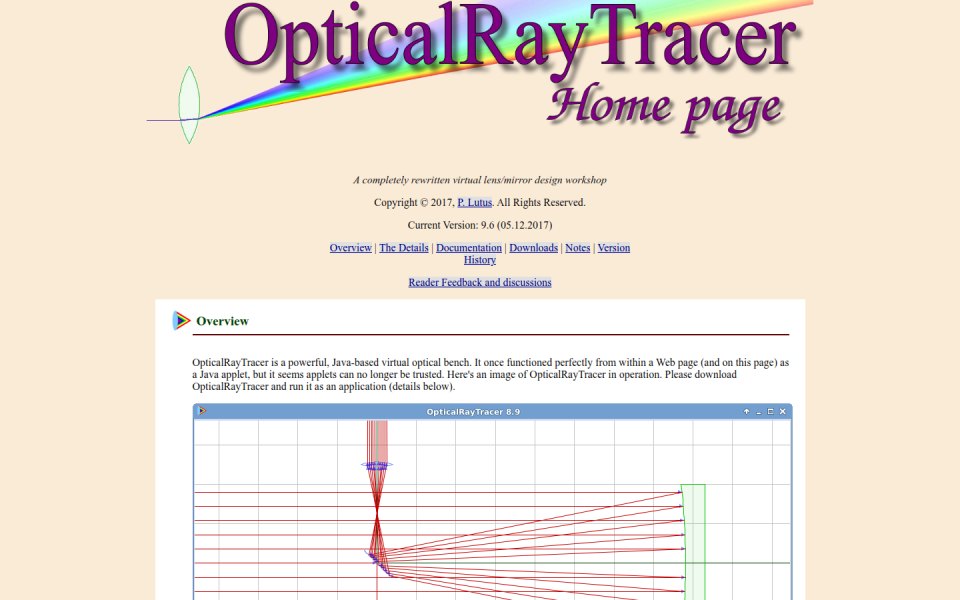Jump to the Overview section link
The width and height of the screenshot is (960, 600).
pos(350,247)
